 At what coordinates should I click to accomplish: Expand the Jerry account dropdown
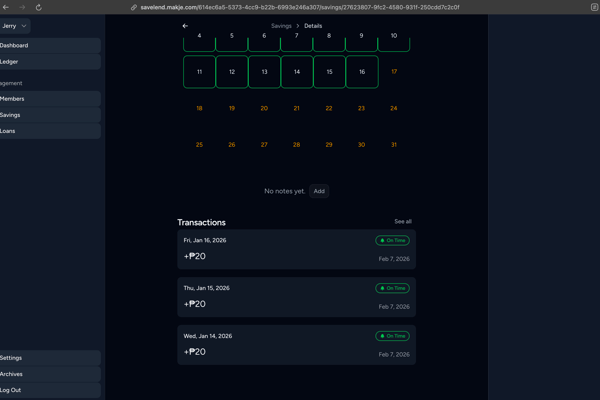(x=15, y=26)
